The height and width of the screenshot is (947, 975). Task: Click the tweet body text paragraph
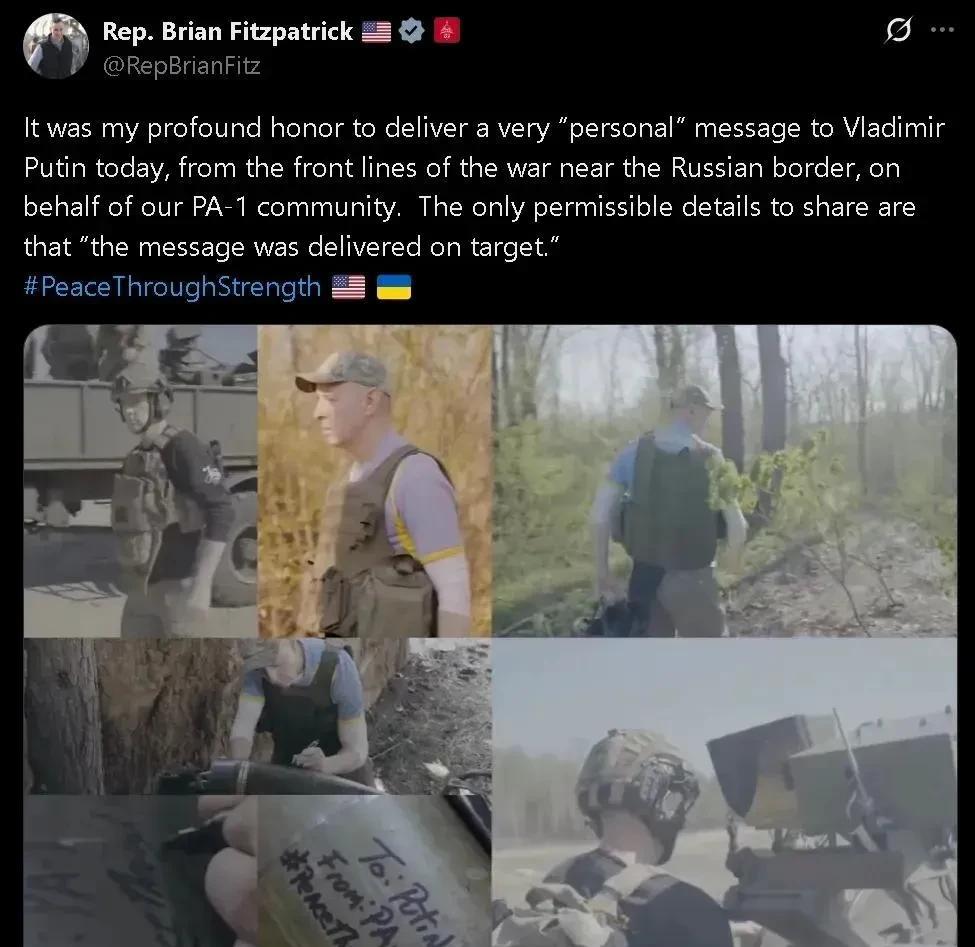(x=484, y=187)
